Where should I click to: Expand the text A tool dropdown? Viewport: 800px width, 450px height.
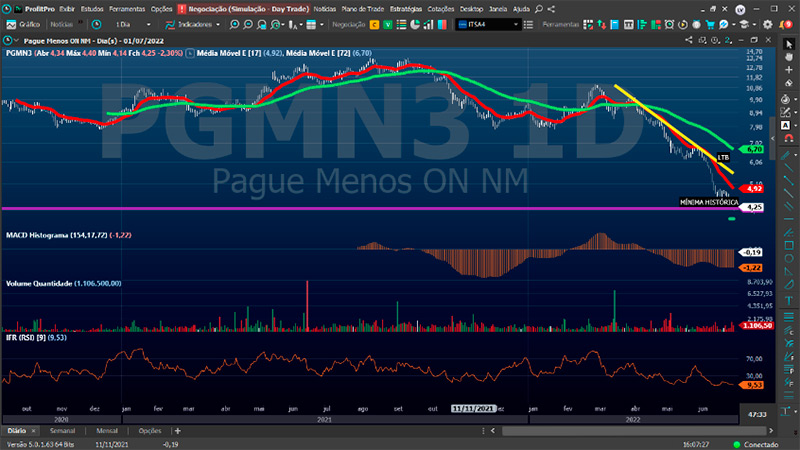(x=795, y=126)
